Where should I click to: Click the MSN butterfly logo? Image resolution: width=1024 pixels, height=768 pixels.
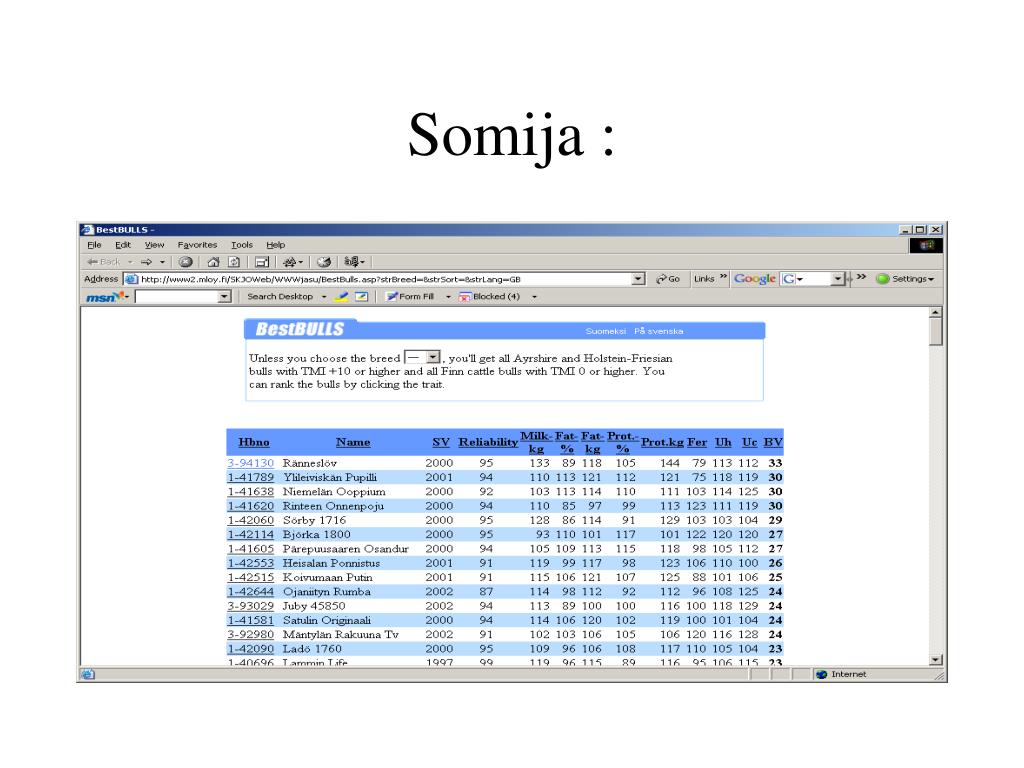tap(104, 297)
